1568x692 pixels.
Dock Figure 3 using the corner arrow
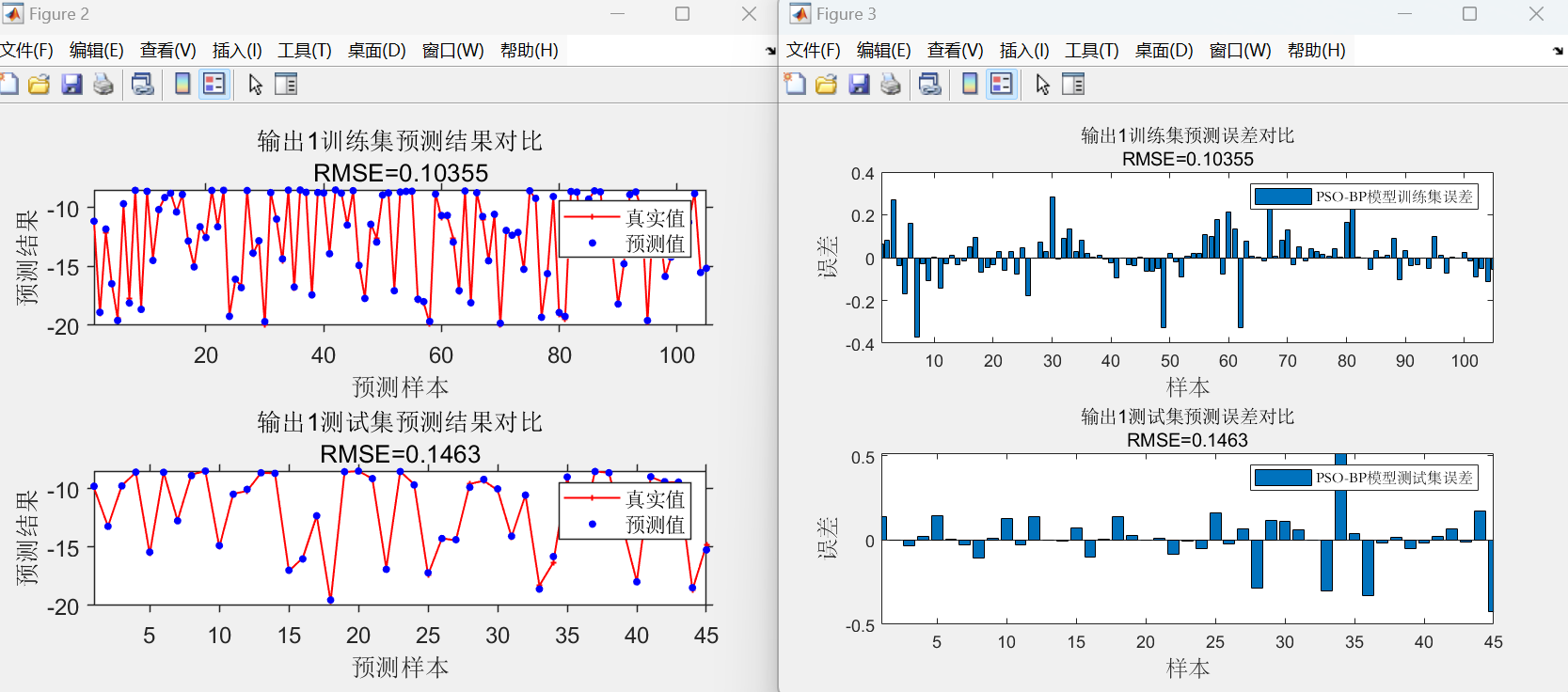1558,51
